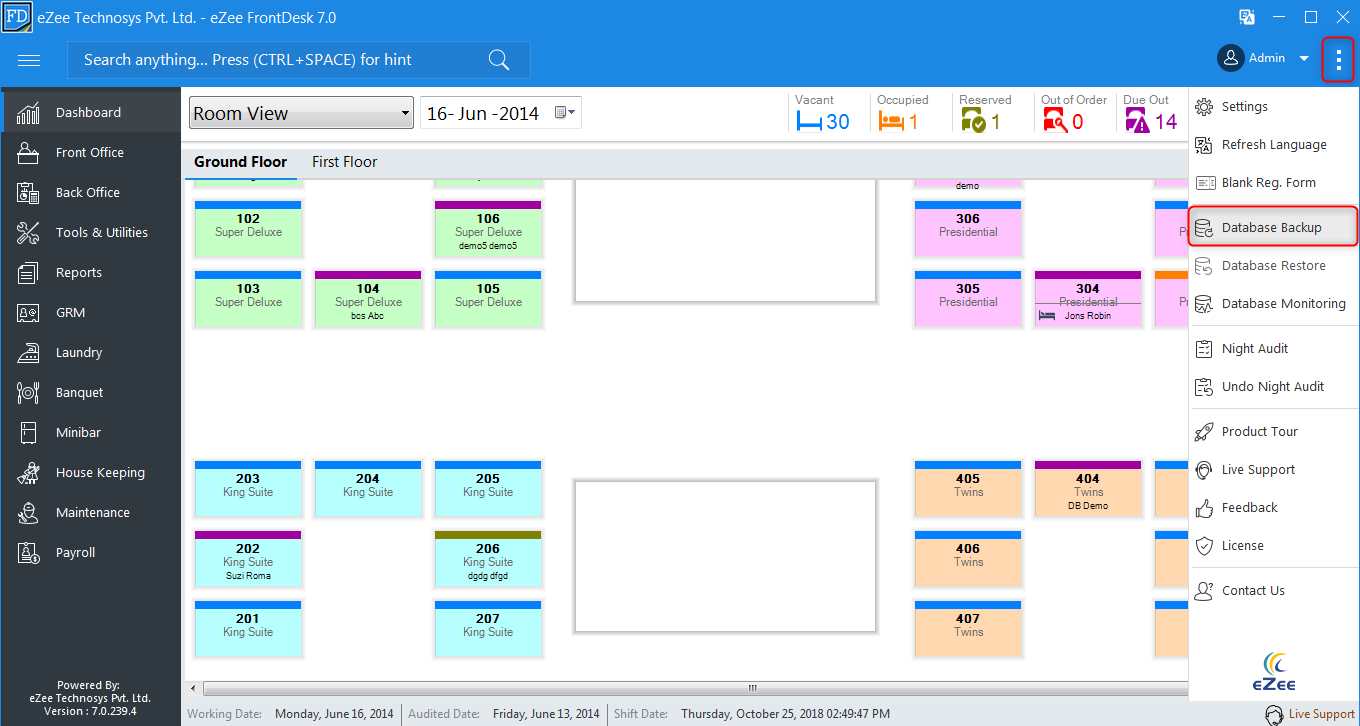
Task: Click the Admin user avatar icon
Action: 1230,58
